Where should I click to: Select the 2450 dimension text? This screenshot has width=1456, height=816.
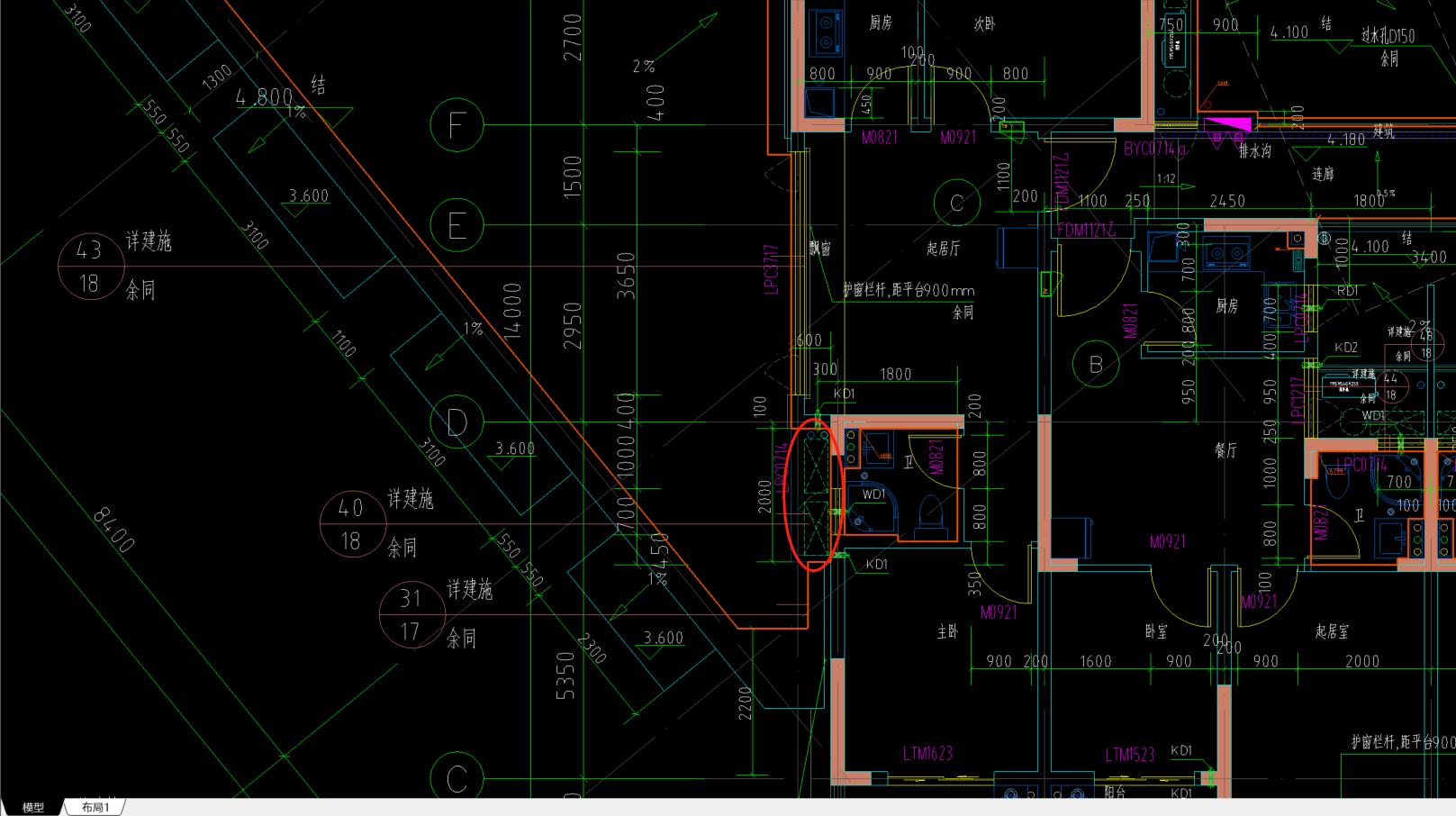(1227, 201)
